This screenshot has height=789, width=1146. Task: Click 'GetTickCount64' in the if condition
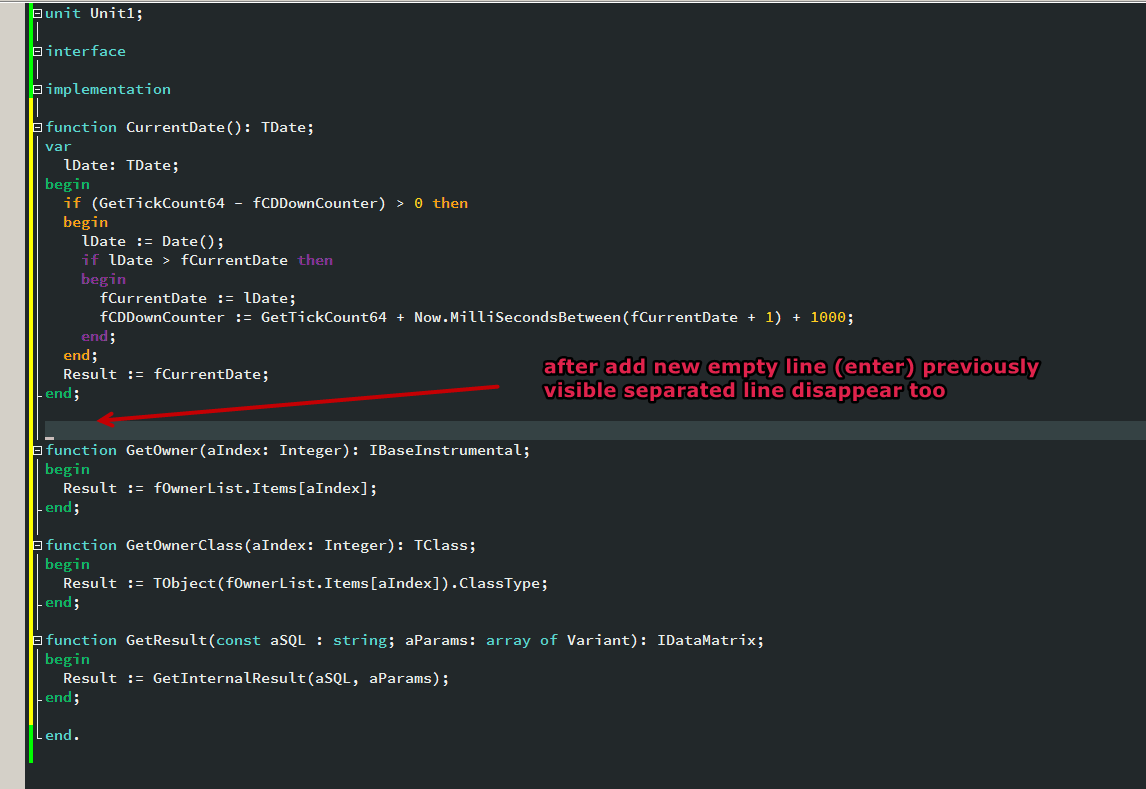click(162, 203)
